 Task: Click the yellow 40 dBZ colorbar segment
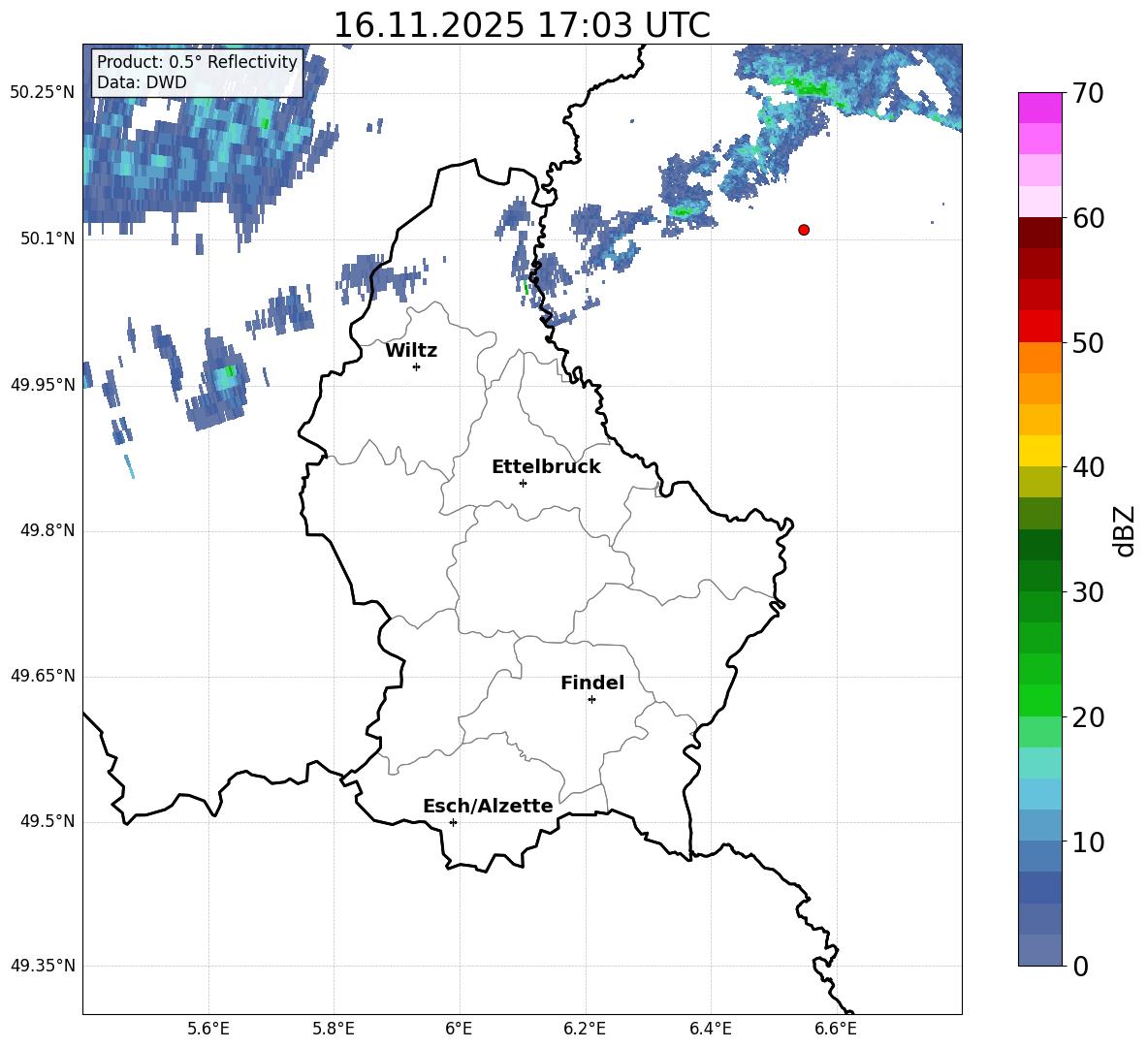1039,451
